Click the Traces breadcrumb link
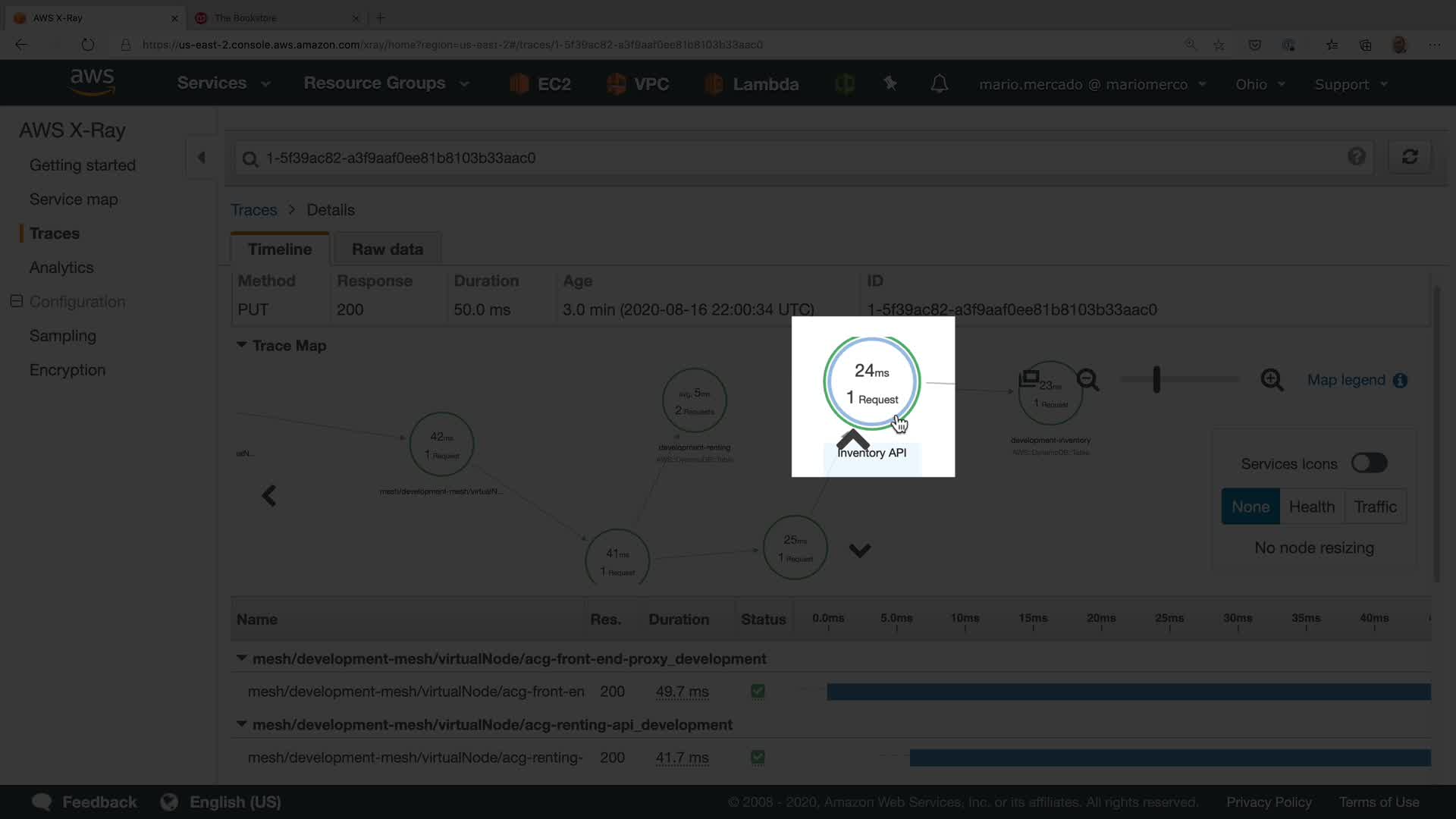Viewport: 1456px width, 819px height. 253,210
